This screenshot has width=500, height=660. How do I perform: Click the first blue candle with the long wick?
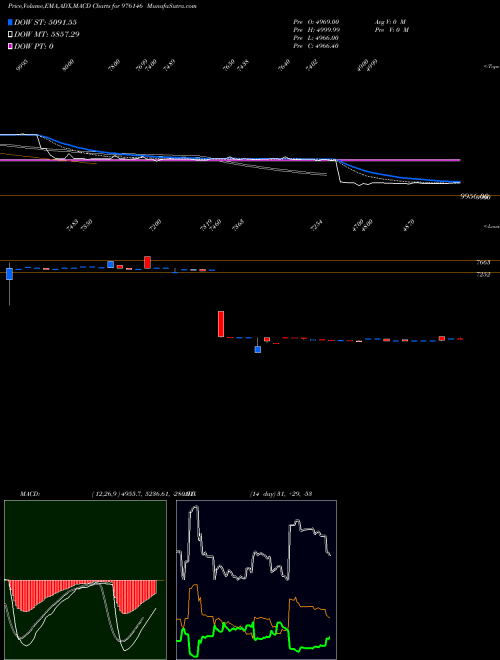click(x=9, y=274)
